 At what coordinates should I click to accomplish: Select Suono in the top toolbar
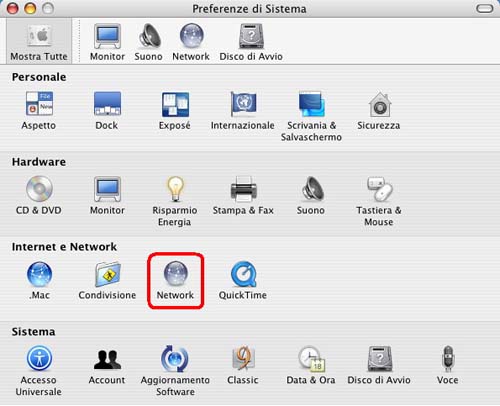pyautogui.click(x=149, y=42)
